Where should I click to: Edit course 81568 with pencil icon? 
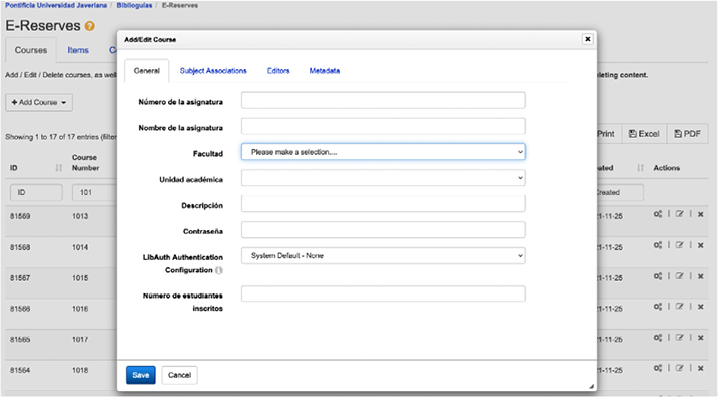(680, 245)
